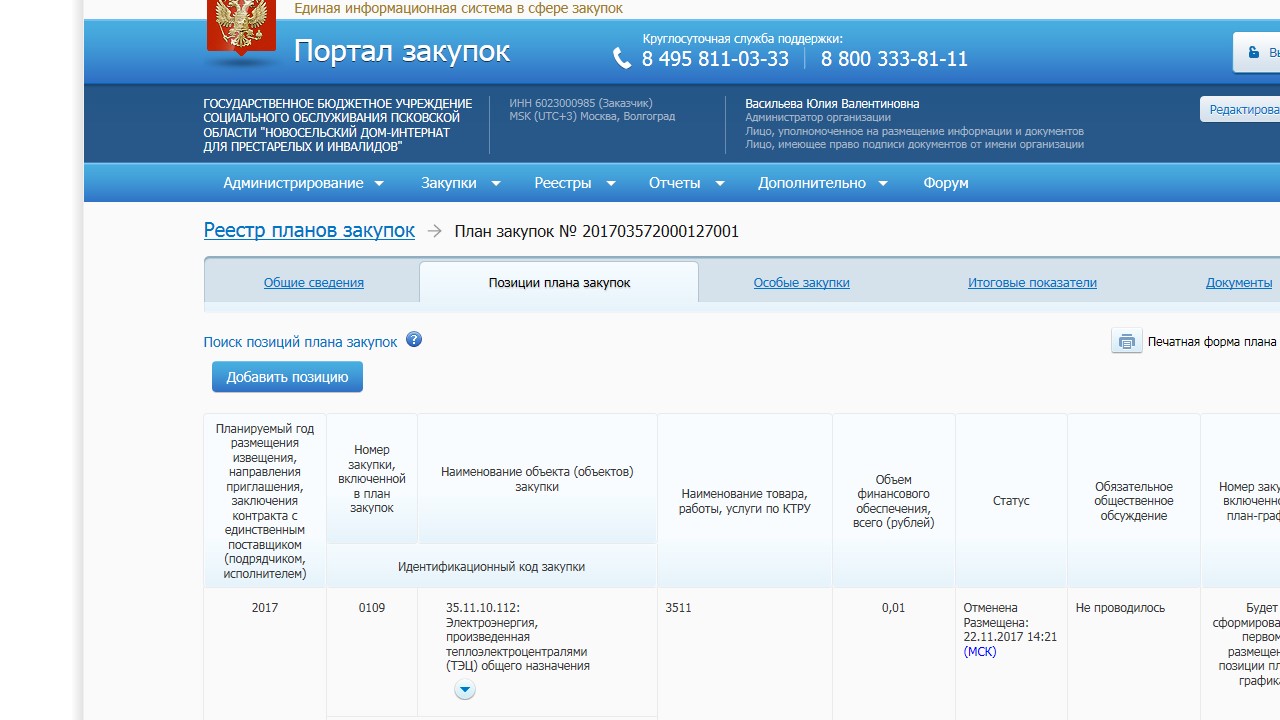Open the Реестры dropdown menu
The height and width of the screenshot is (720, 1280).
(x=574, y=183)
